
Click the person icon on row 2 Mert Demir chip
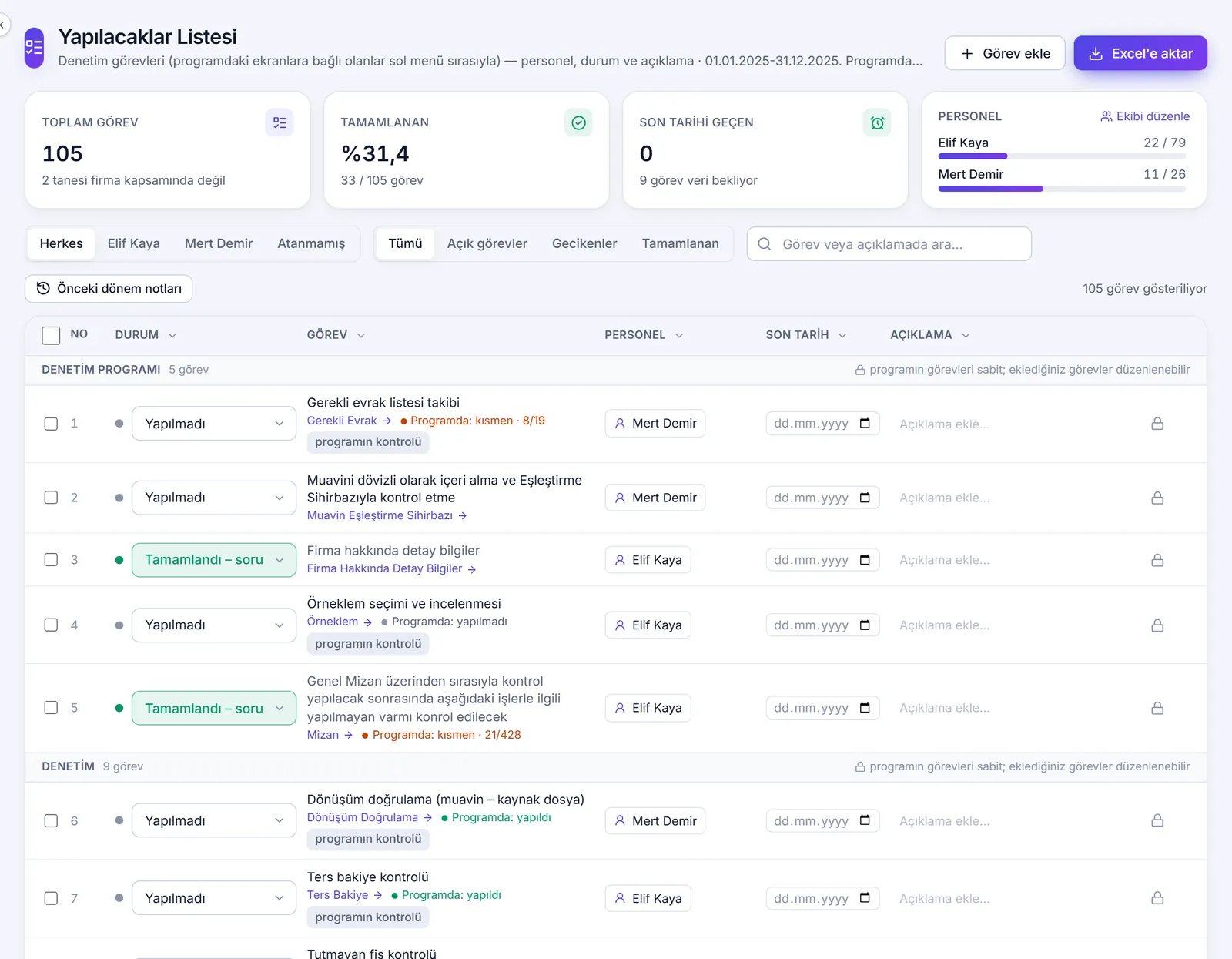(x=620, y=498)
